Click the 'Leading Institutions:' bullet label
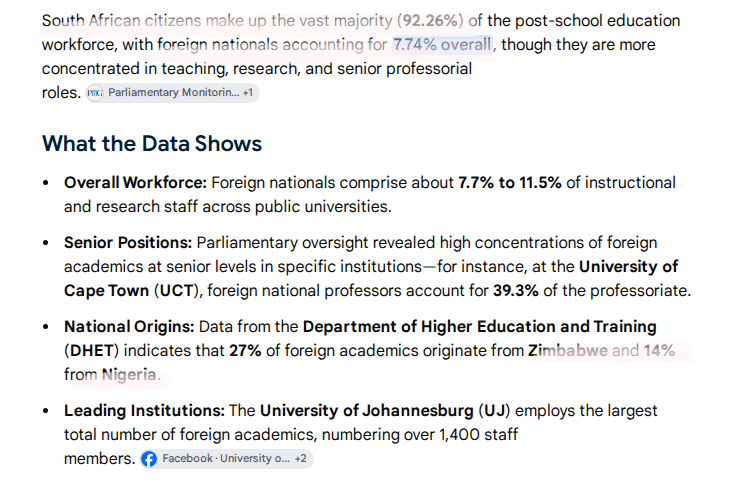Viewport: 745px width, 489px height. pyautogui.click(x=144, y=411)
